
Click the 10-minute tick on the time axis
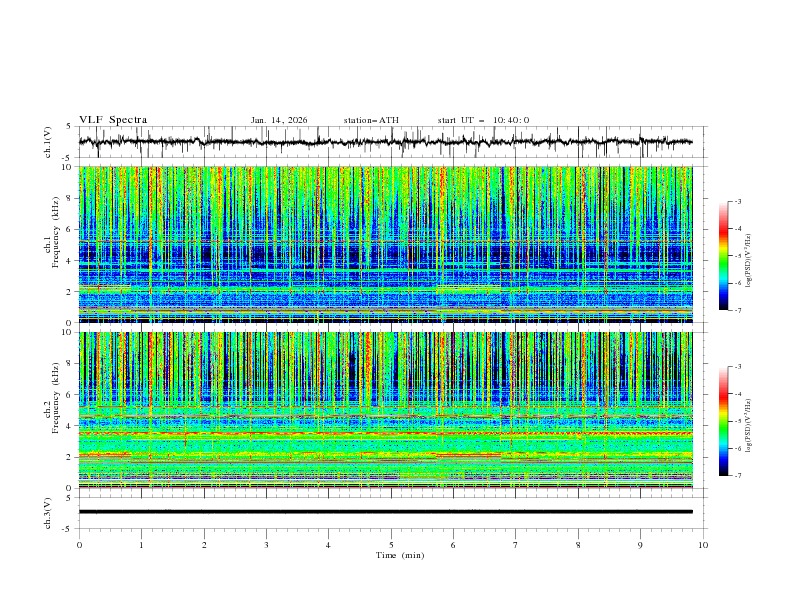(x=703, y=545)
